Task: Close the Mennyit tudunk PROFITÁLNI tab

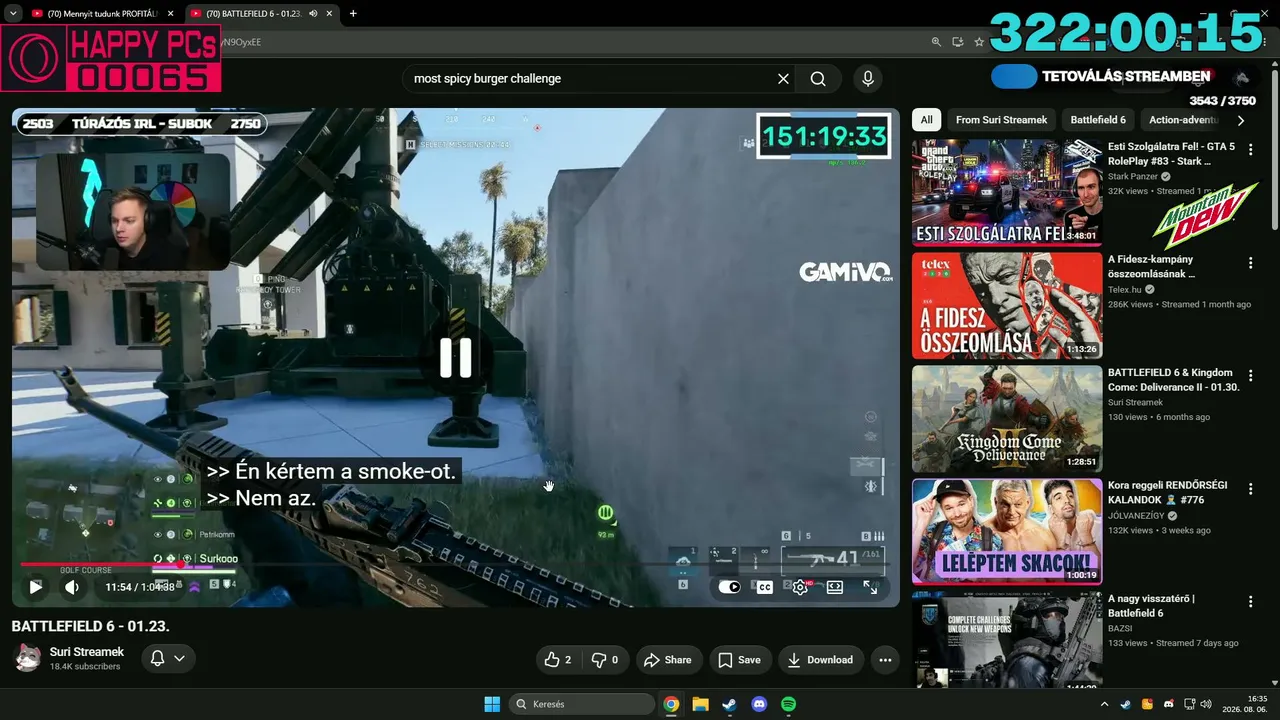Action: click(170, 14)
